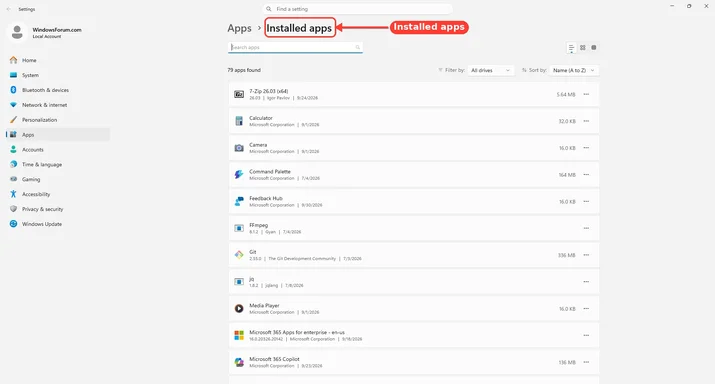
Task: Select the Apps sidebar item
Action: coord(58,135)
